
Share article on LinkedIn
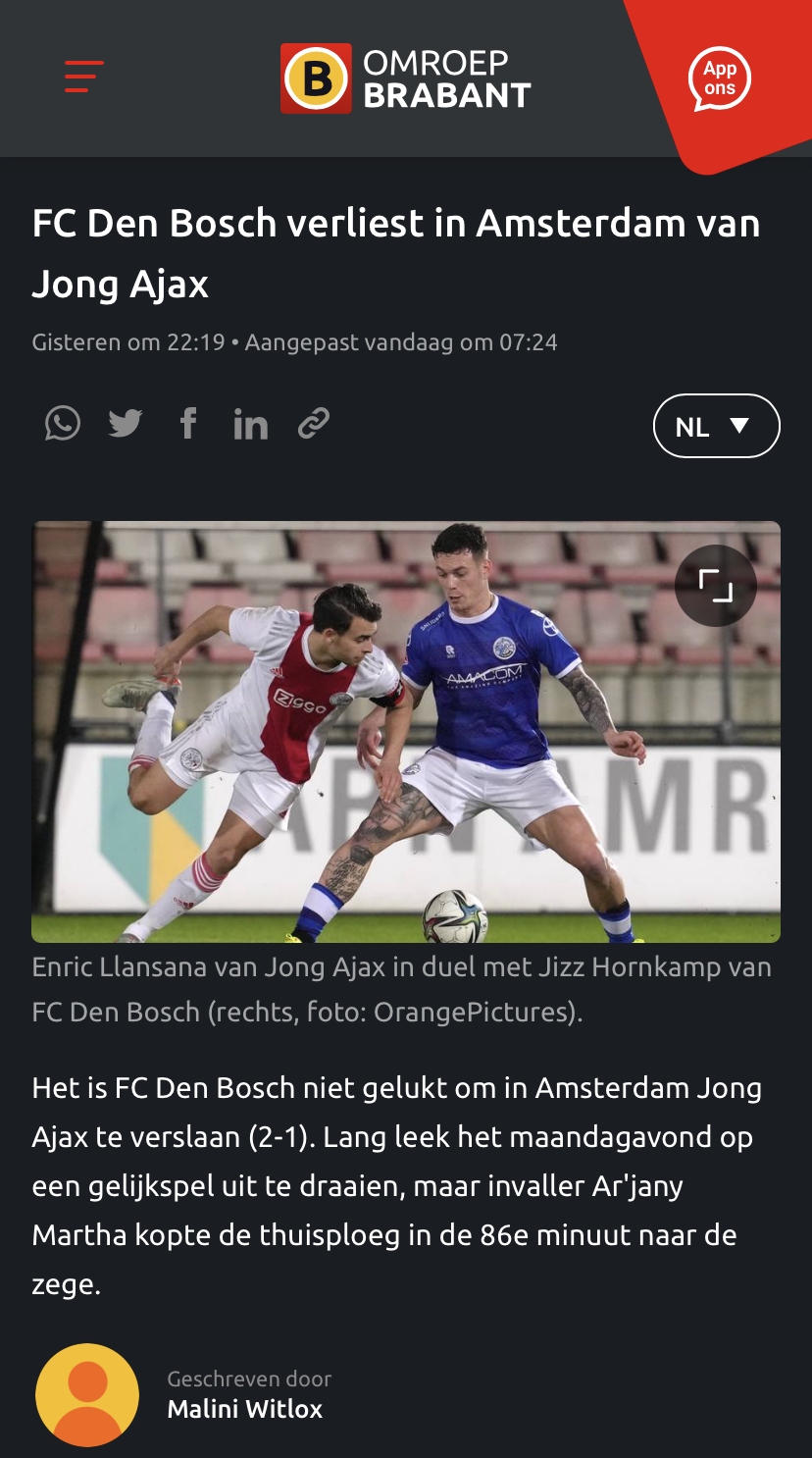[x=250, y=424]
